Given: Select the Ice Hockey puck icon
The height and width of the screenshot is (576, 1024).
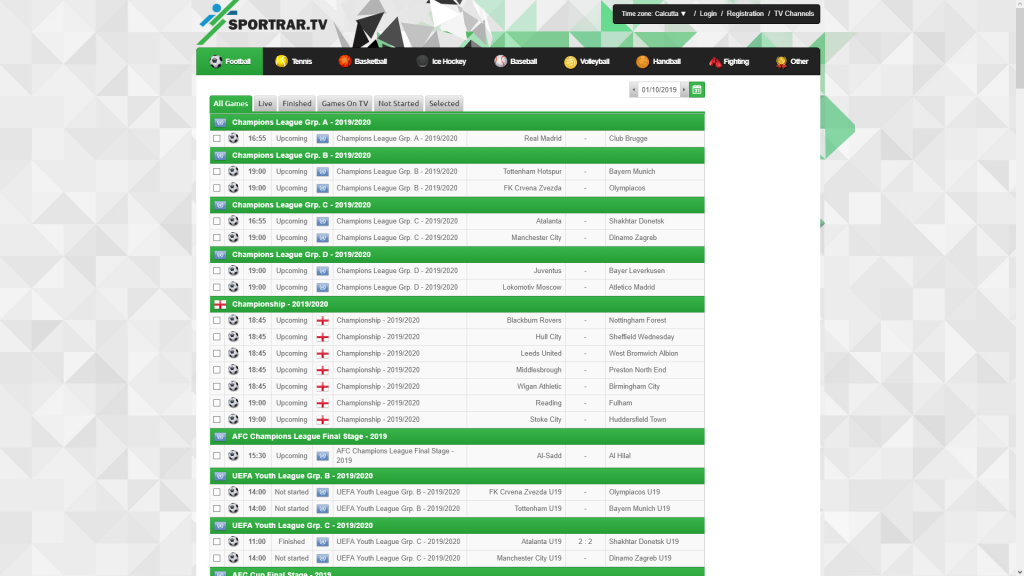Looking at the screenshot, I should tap(423, 61).
